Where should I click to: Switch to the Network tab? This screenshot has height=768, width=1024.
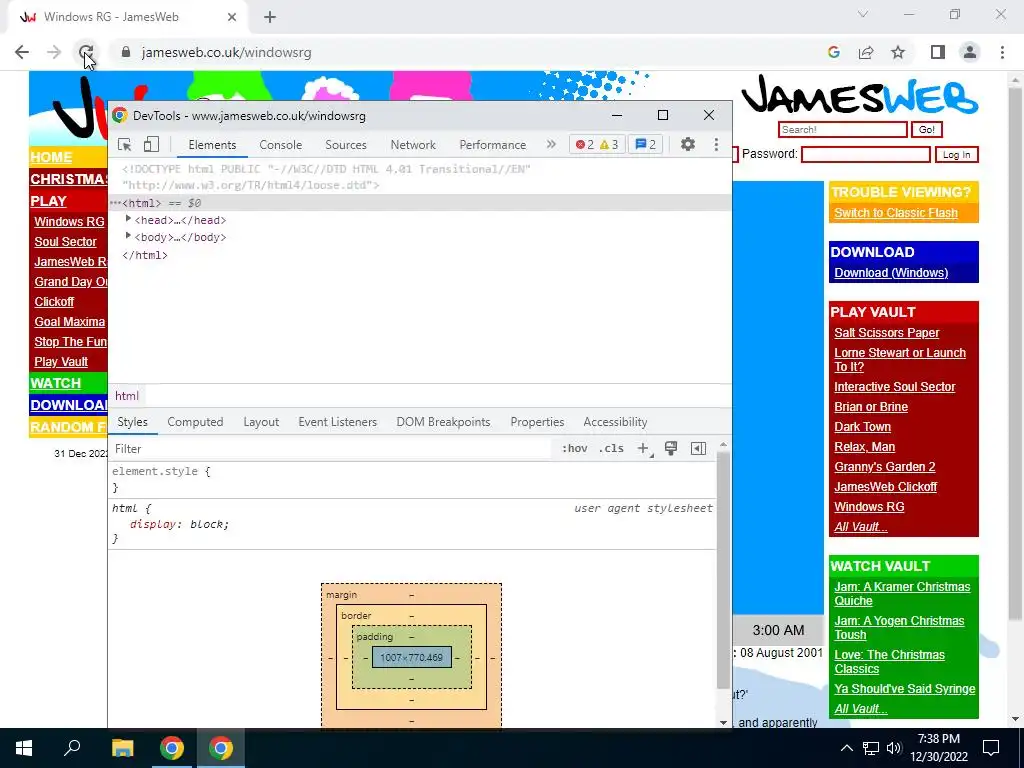[413, 145]
